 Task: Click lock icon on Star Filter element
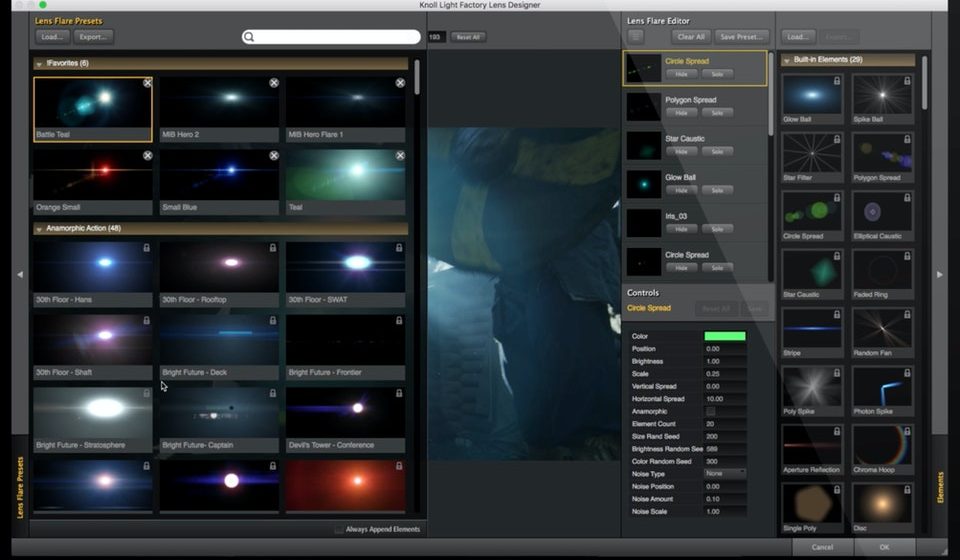pos(837,139)
